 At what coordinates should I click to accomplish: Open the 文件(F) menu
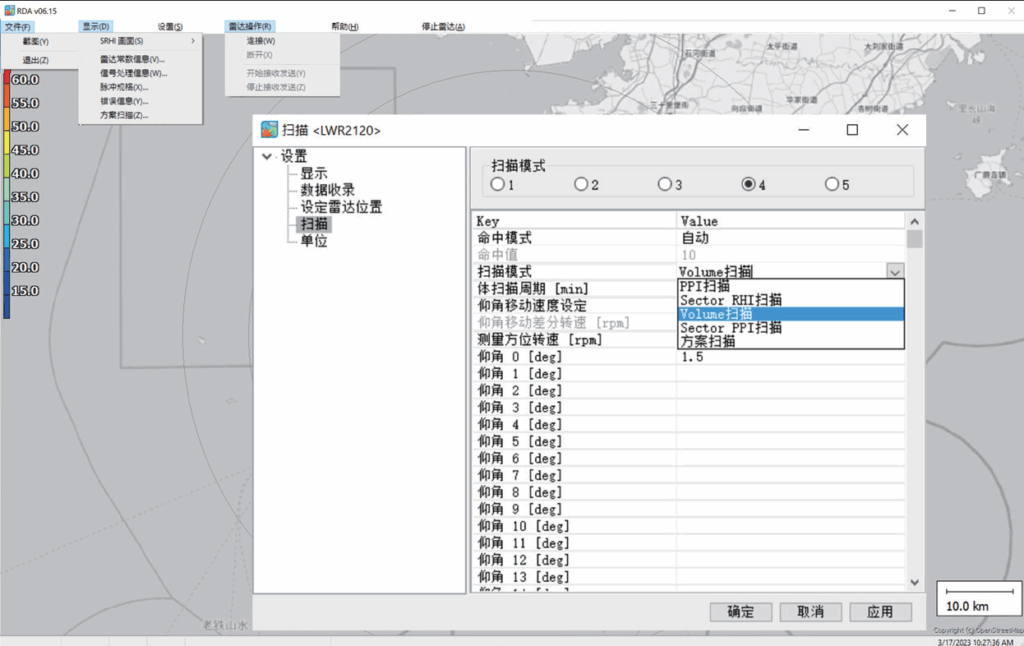(18, 27)
